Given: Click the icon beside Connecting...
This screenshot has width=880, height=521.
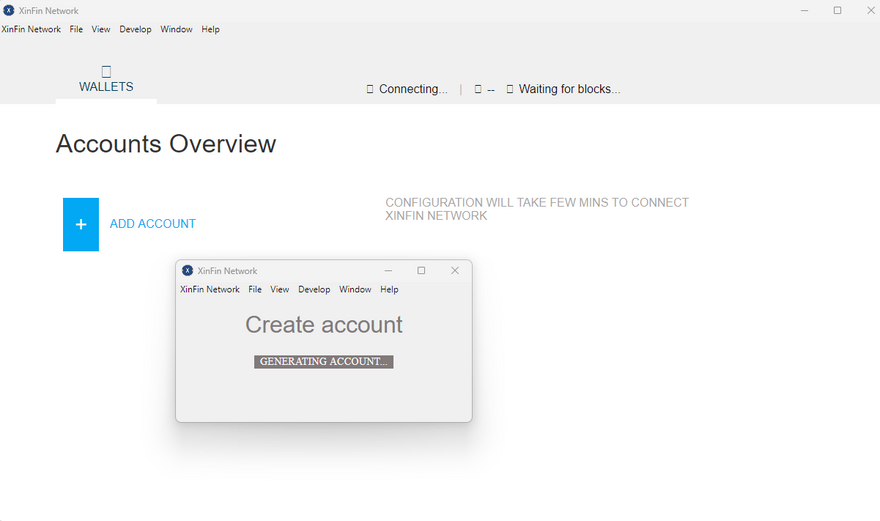Looking at the screenshot, I should 369,89.
